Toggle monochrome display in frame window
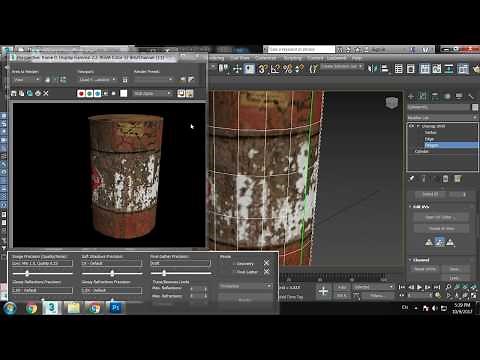Viewport: 480px width, 360px height. click(113, 94)
